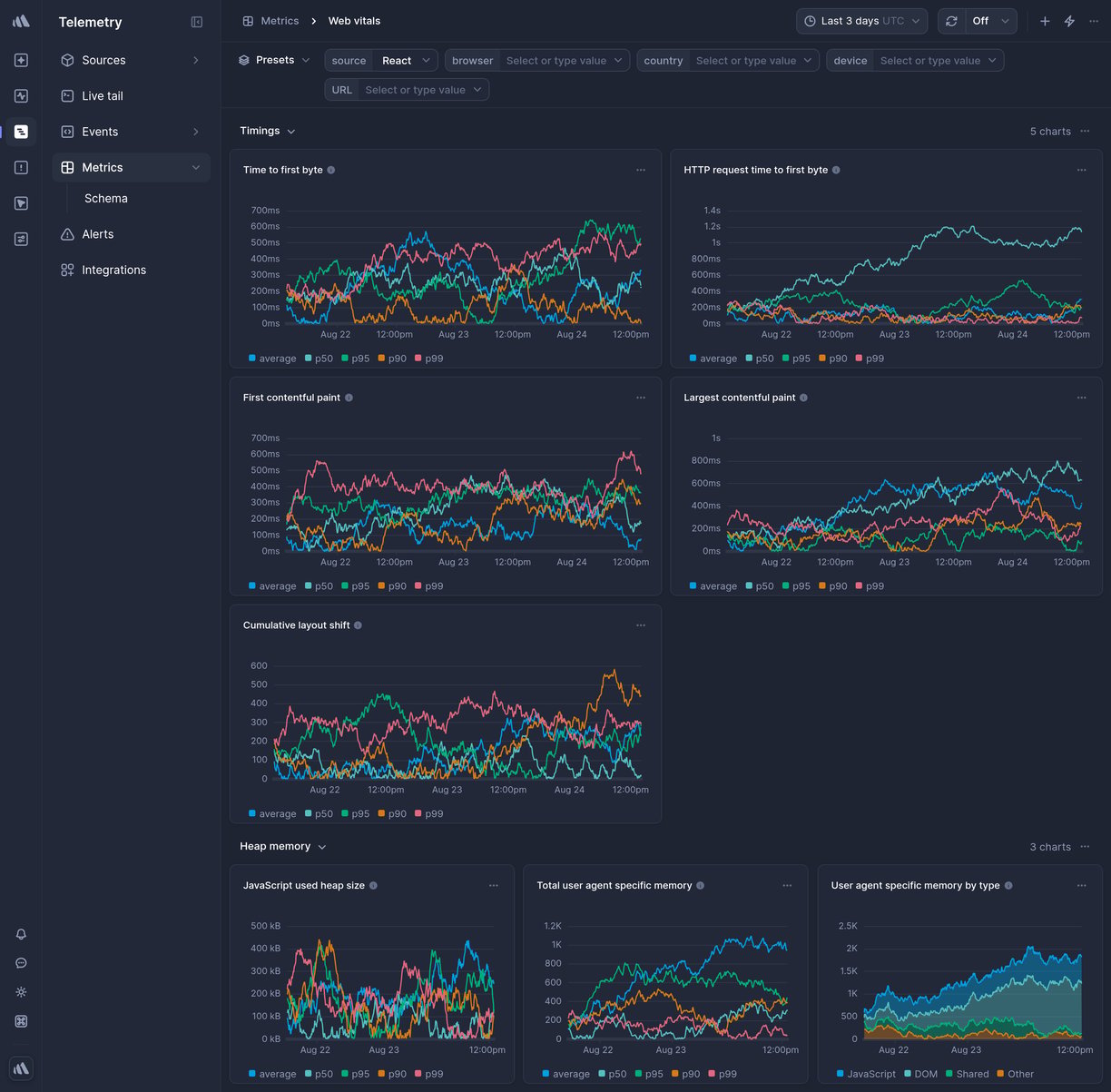Click the refresh arrows icon

tap(951, 21)
